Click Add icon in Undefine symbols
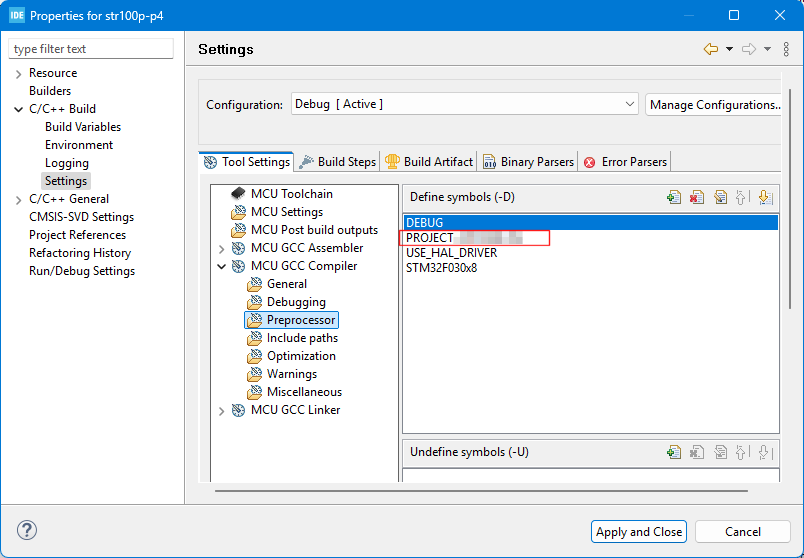 click(674, 452)
